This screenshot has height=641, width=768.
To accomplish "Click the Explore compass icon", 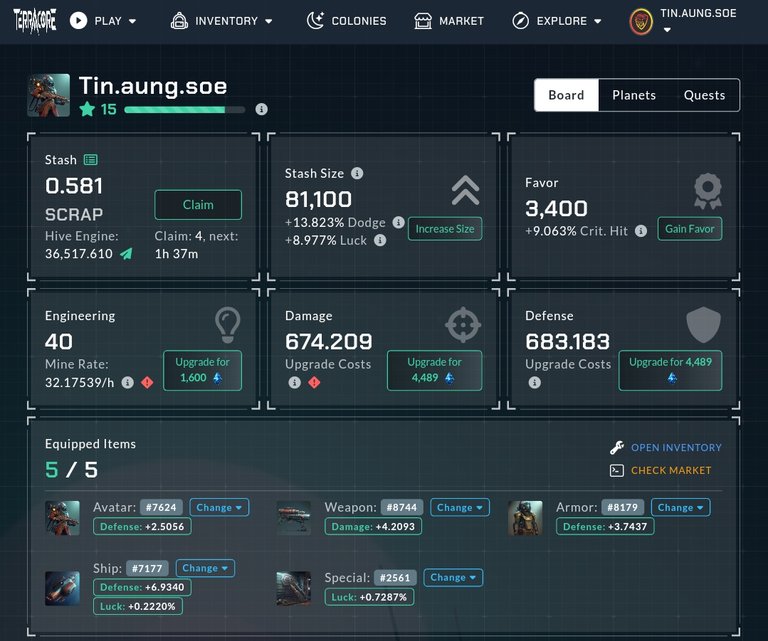I will tap(520, 21).
